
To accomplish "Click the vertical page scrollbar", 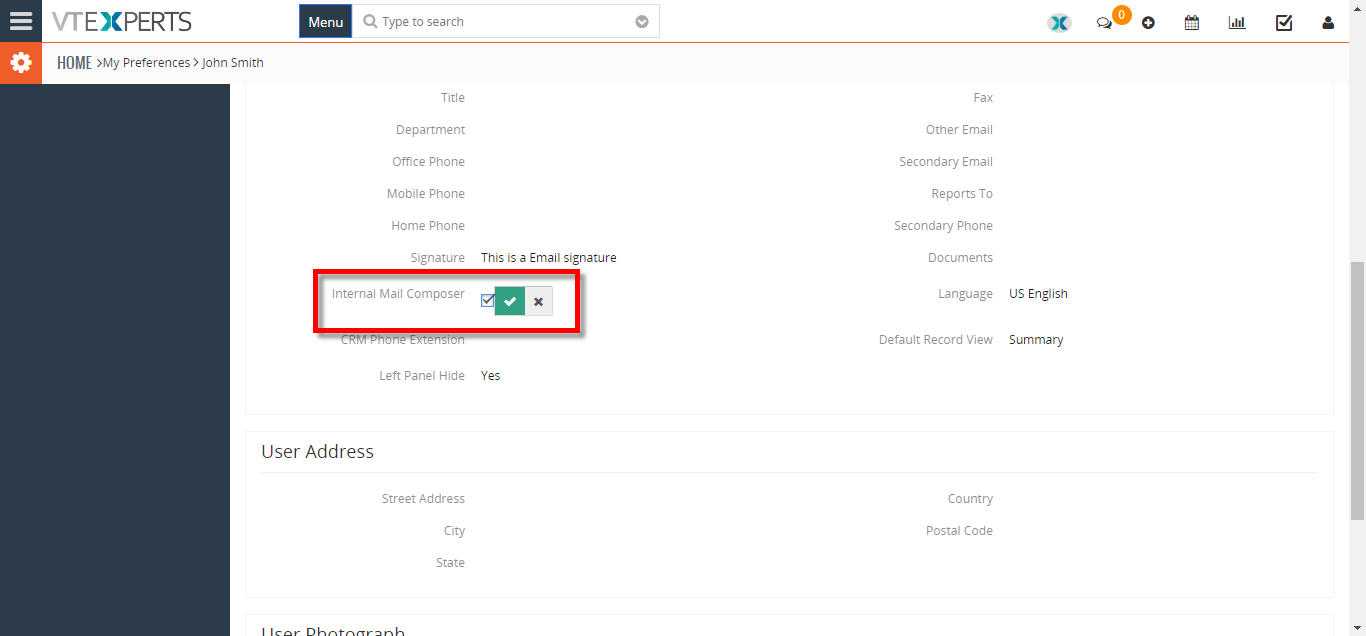I will (x=1357, y=390).
